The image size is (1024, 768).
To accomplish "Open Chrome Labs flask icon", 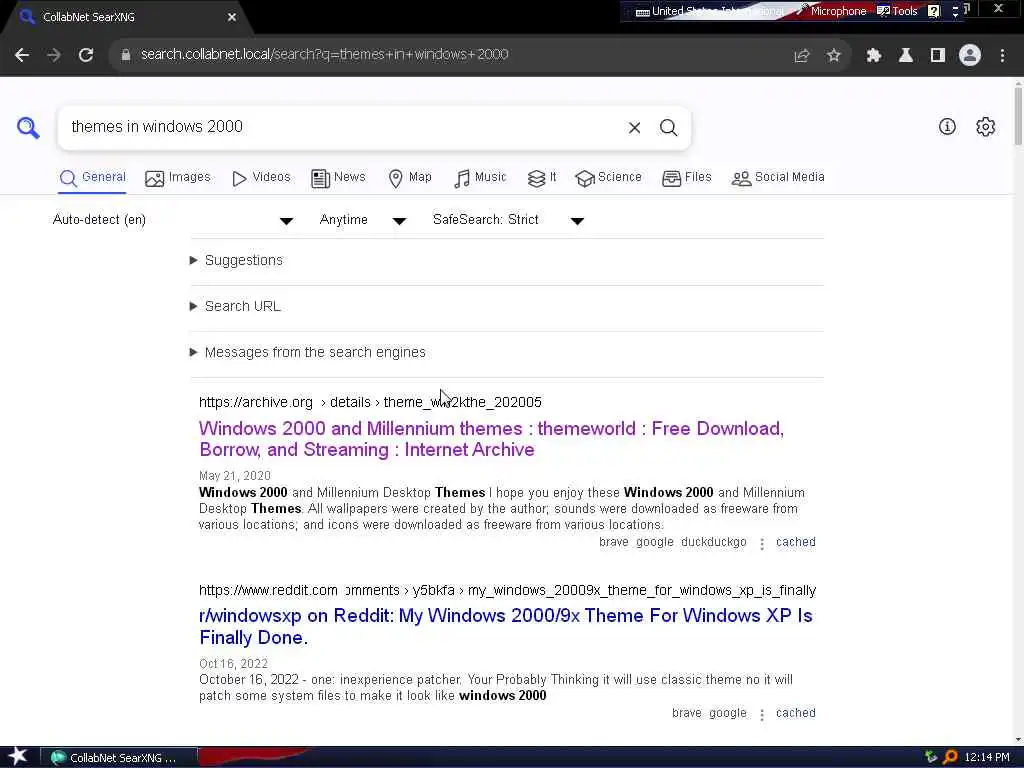I will click(906, 56).
